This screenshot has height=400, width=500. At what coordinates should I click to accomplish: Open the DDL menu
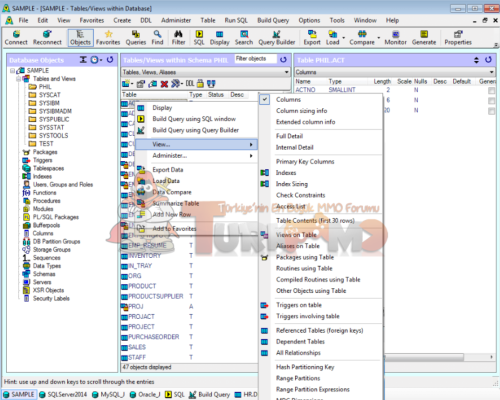(146, 20)
